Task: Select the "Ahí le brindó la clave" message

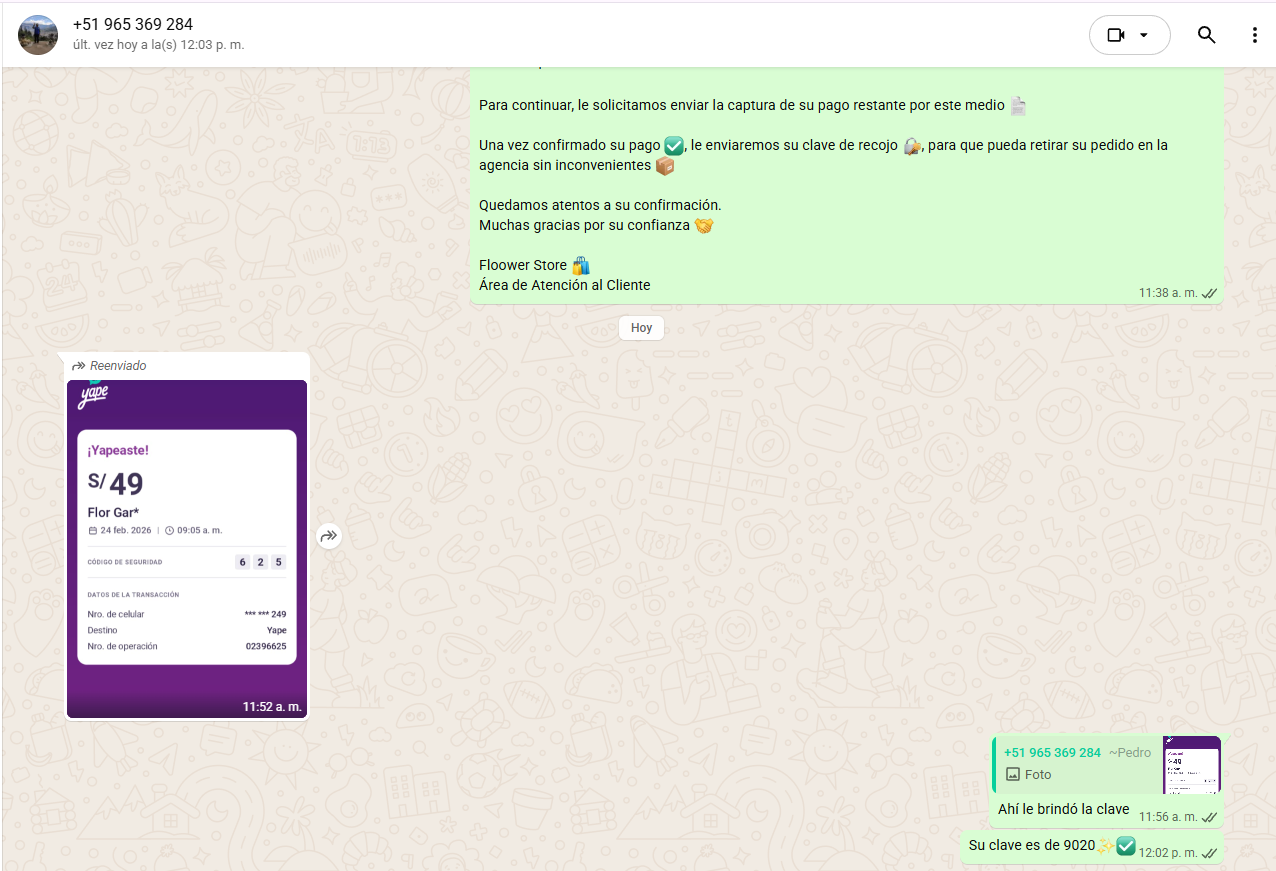Action: pos(1063,809)
